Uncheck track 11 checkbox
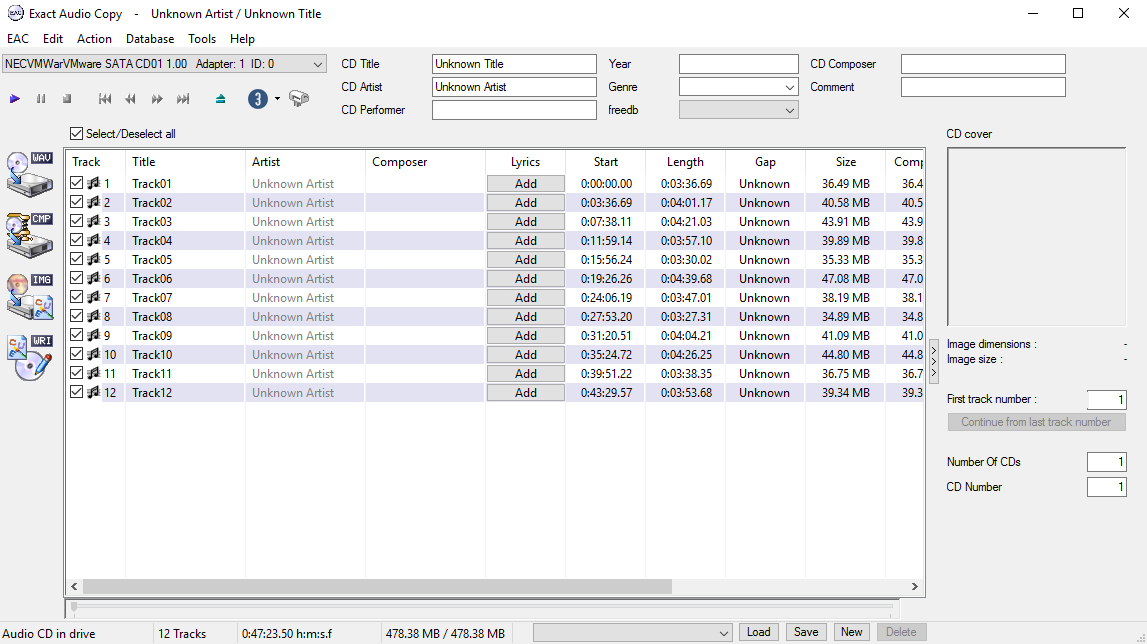The height and width of the screenshot is (644, 1147). tap(76, 373)
